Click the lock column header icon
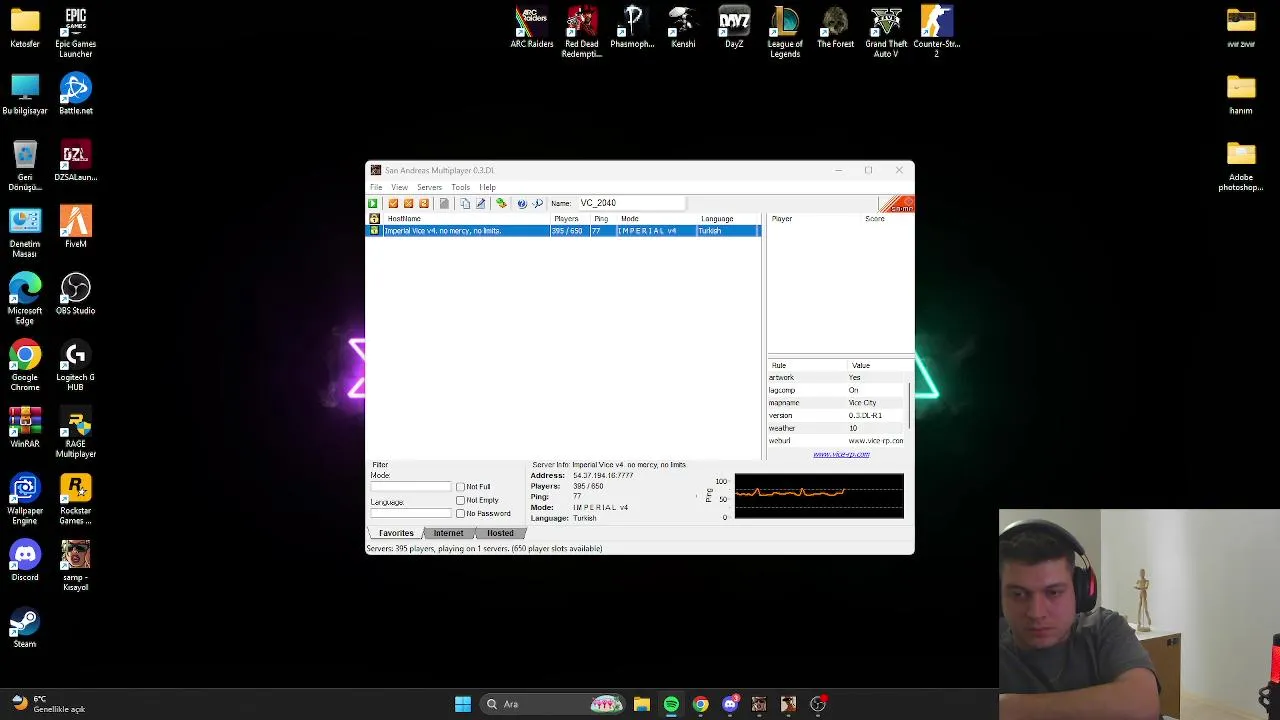Screen dimensions: 1280x720 coord(374,218)
